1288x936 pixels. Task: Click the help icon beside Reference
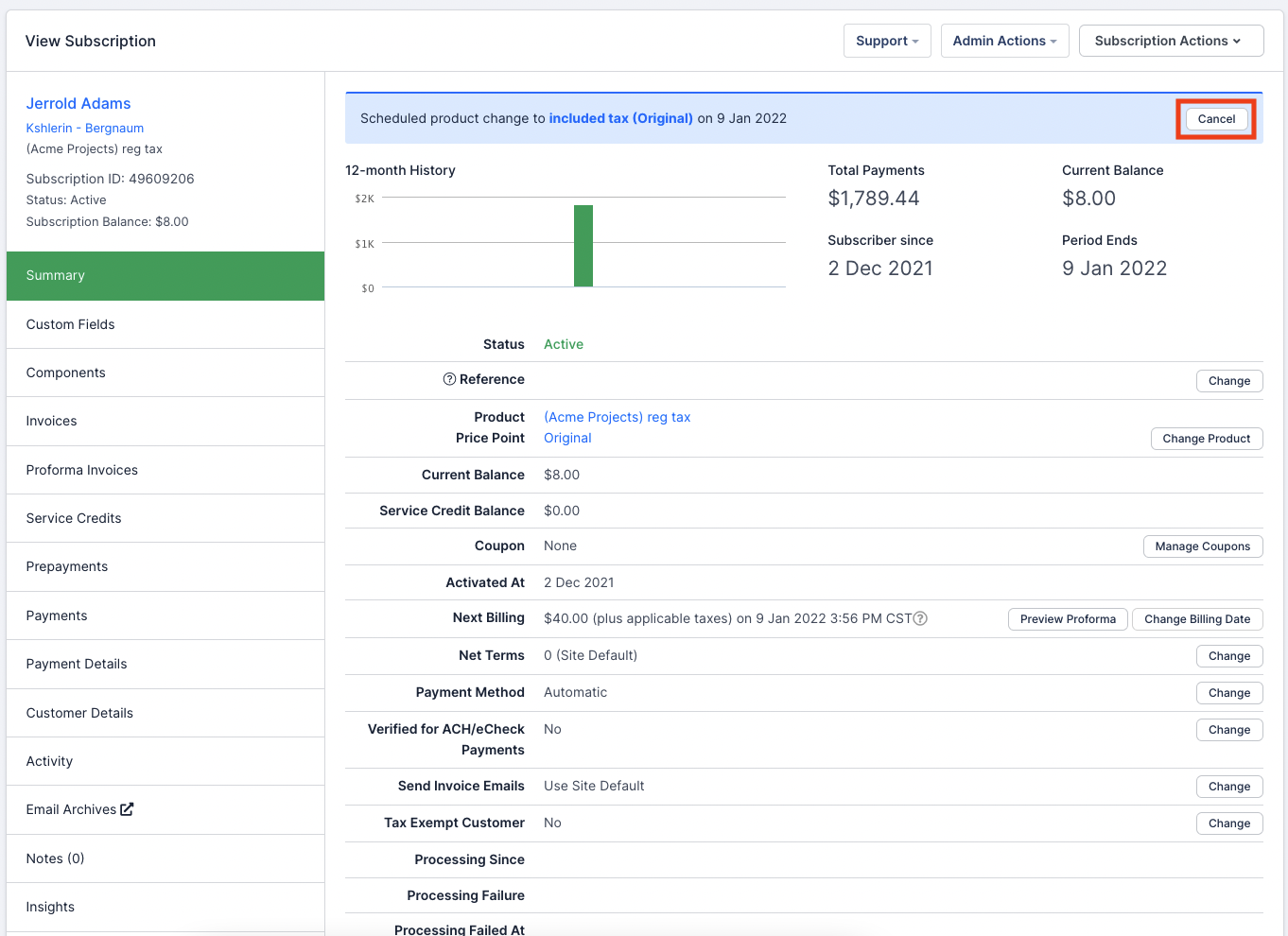[449, 379]
